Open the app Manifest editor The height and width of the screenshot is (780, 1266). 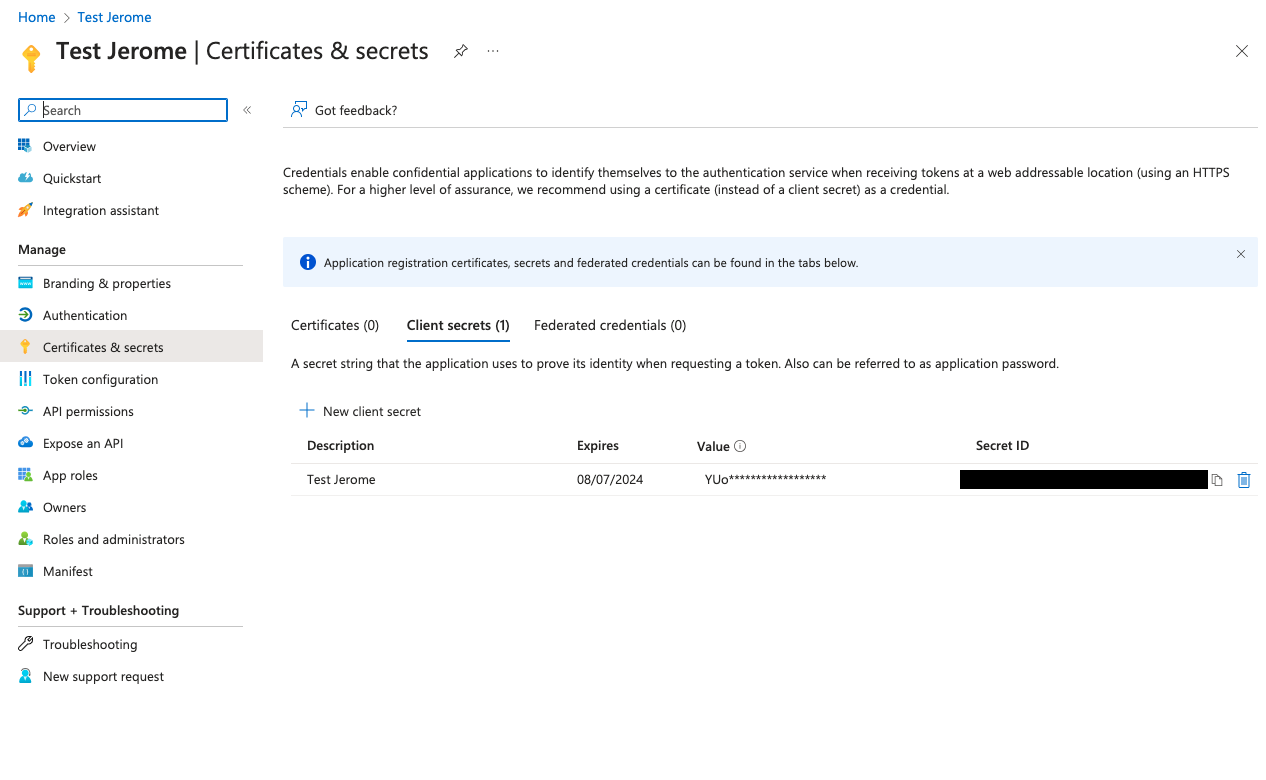click(x=67, y=571)
